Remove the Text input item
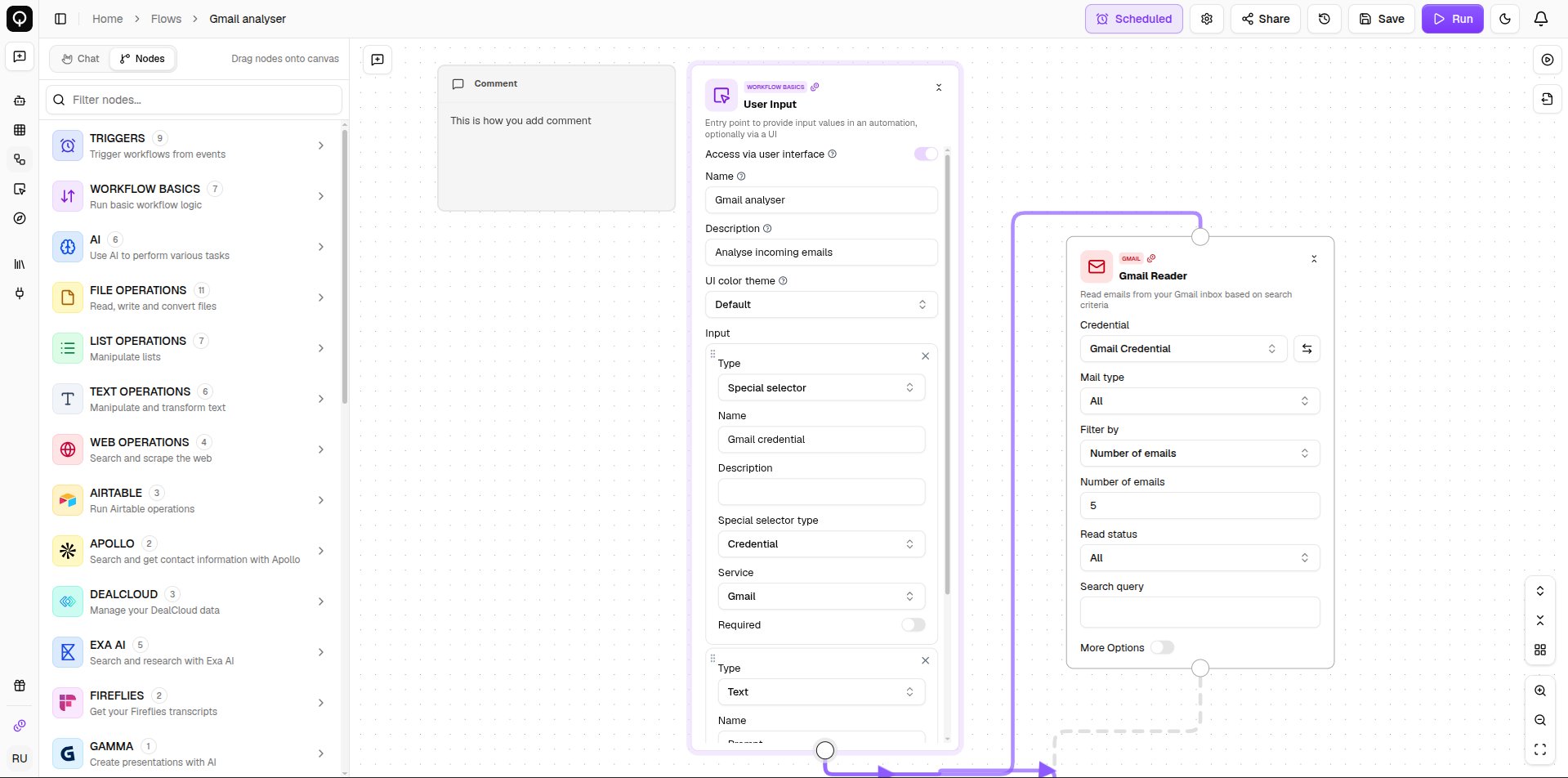Viewport: 1568px width, 778px height. point(925,660)
